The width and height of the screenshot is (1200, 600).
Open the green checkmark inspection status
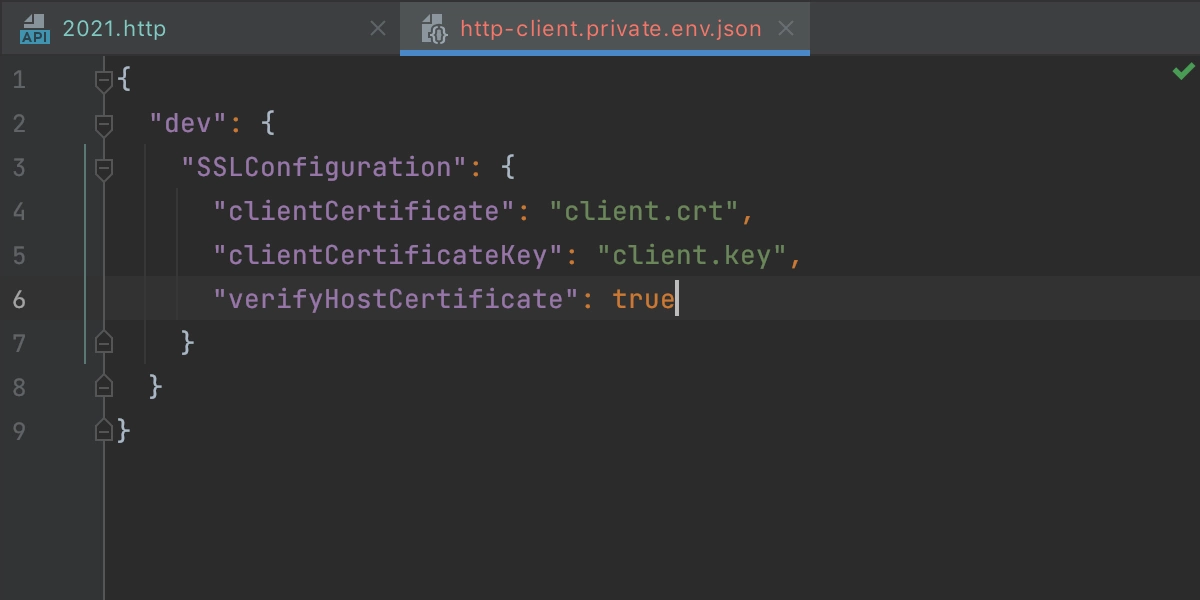(x=1183, y=71)
